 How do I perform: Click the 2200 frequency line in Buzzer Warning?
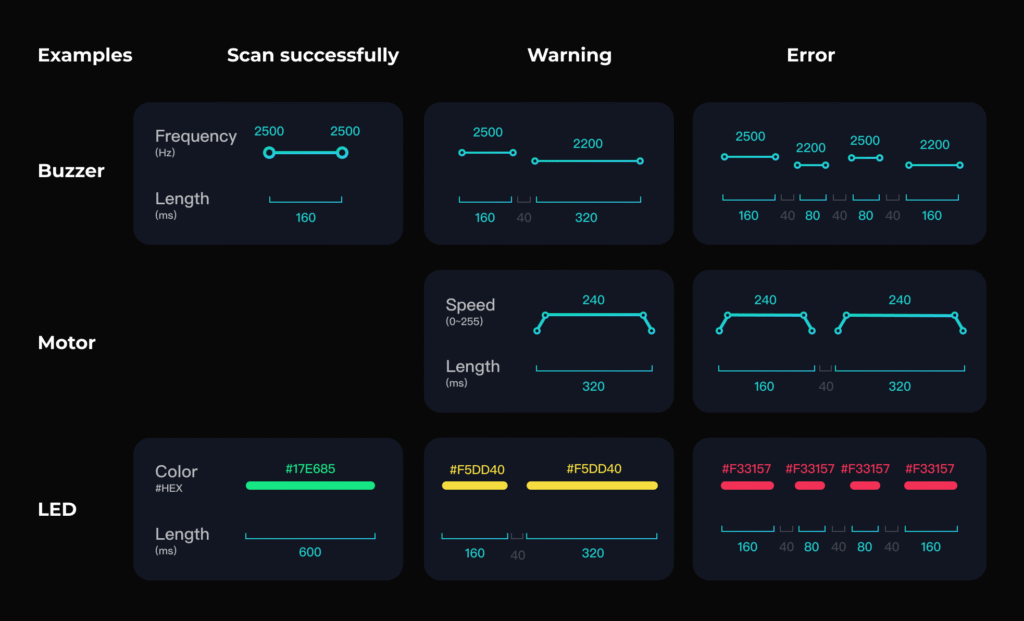(x=587, y=160)
